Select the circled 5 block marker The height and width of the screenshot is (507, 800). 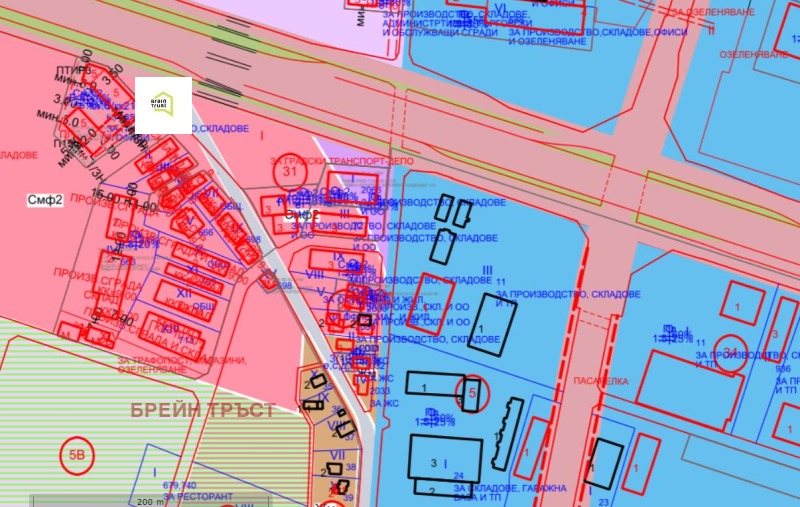[x=472, y=394]
